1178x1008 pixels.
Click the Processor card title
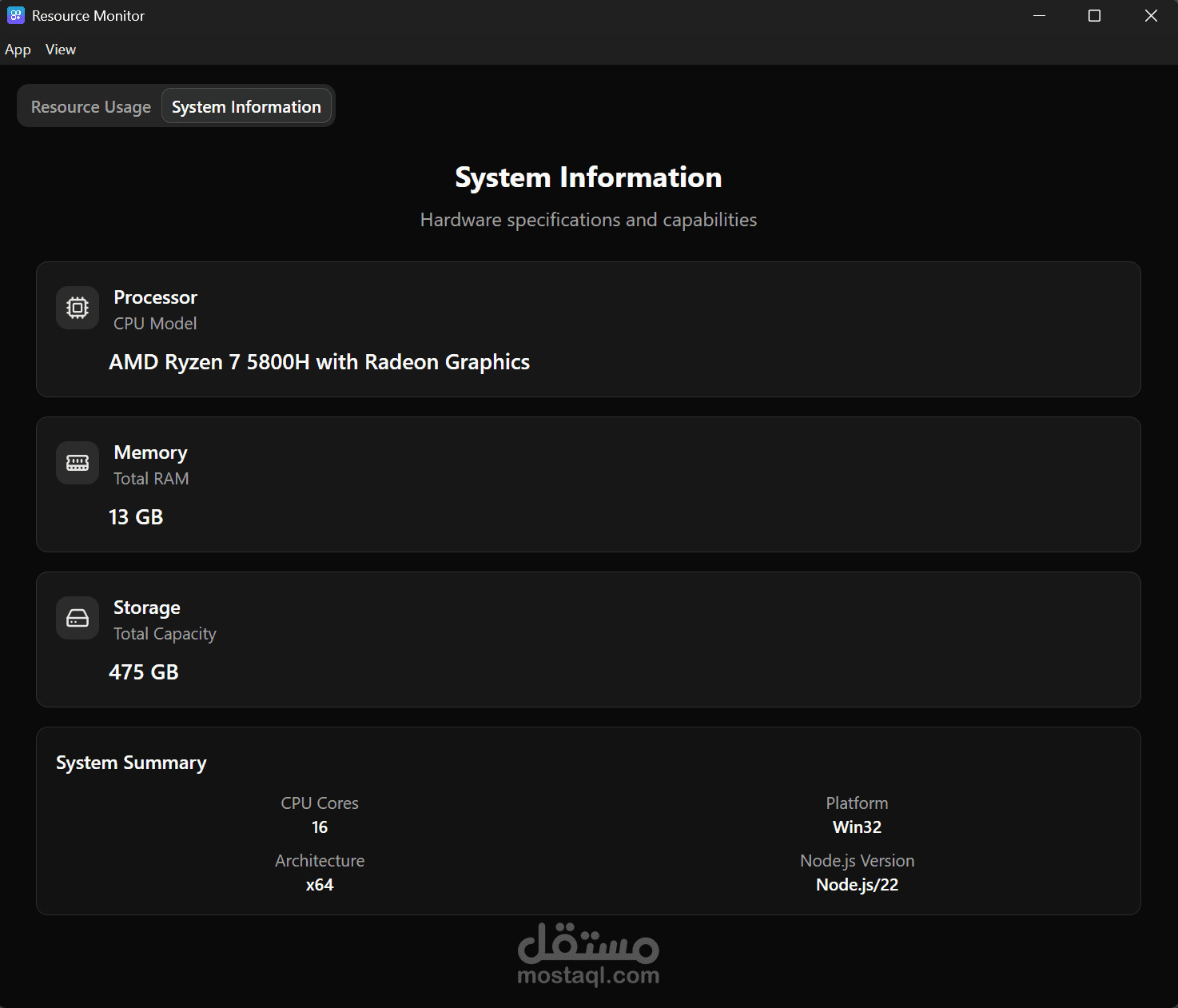tap(155, 297)
